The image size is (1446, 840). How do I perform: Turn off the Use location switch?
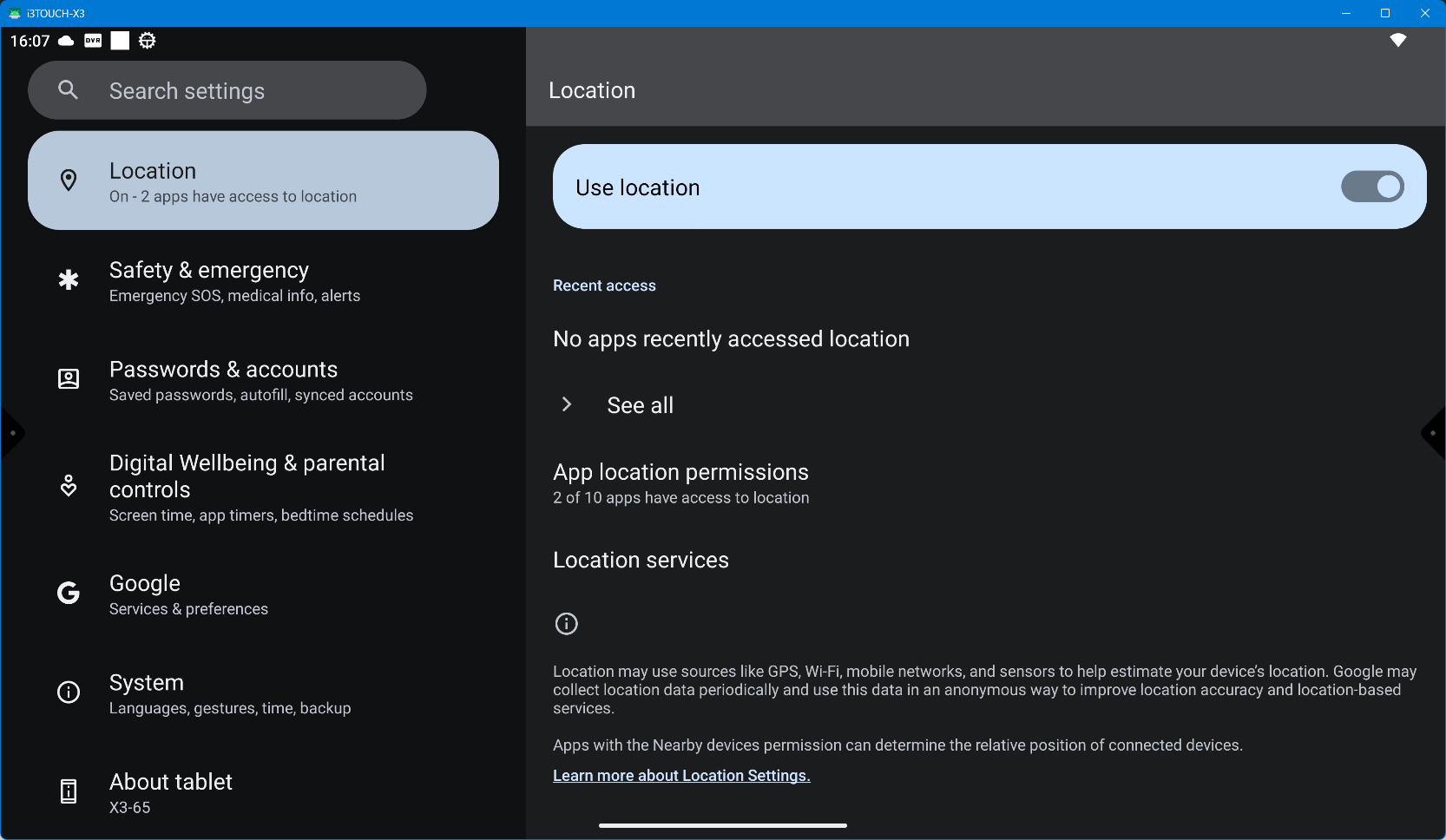tap(1371, 187)
